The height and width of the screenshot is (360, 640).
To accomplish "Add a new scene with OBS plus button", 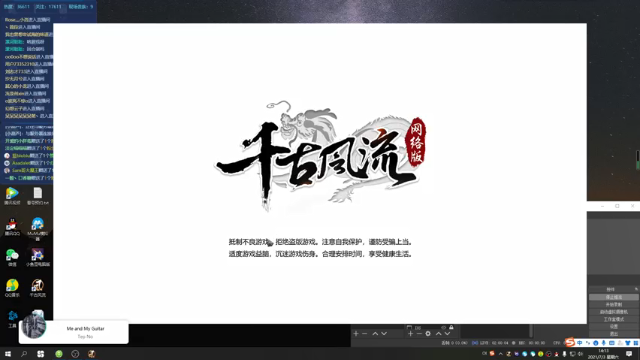I will [x=356, y=333].
